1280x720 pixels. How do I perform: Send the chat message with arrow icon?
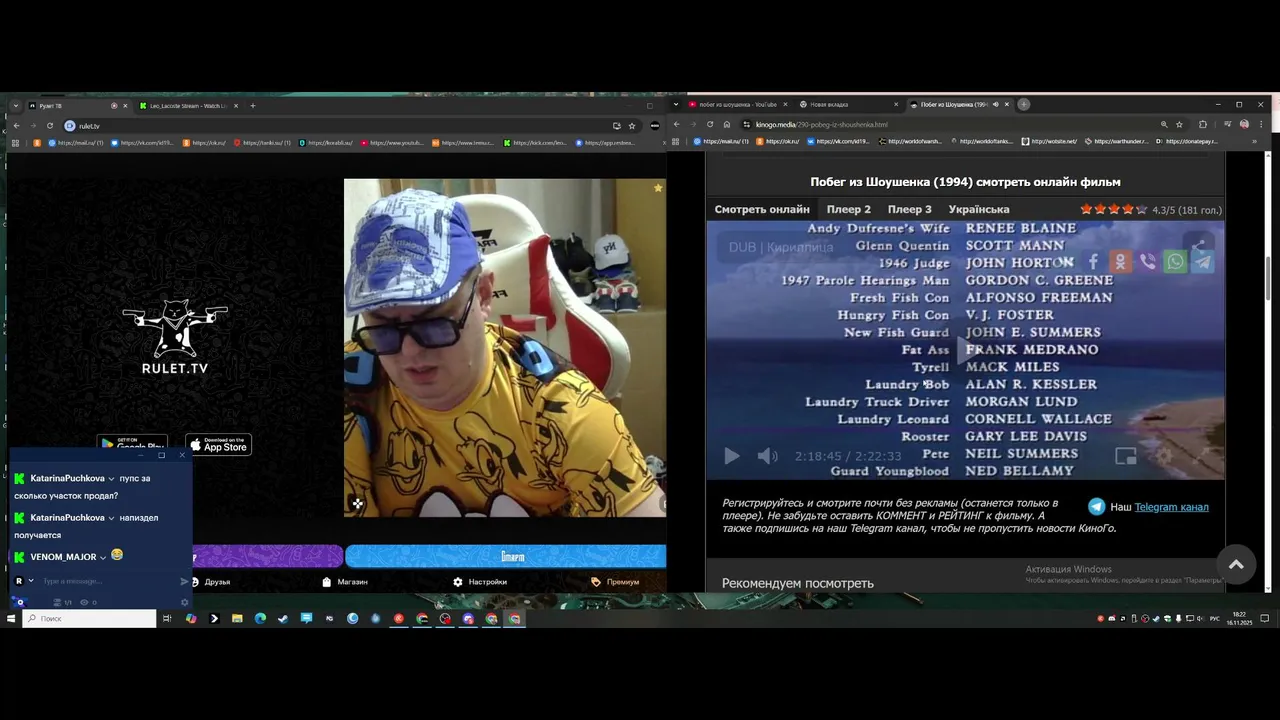(x=184, y=581)
